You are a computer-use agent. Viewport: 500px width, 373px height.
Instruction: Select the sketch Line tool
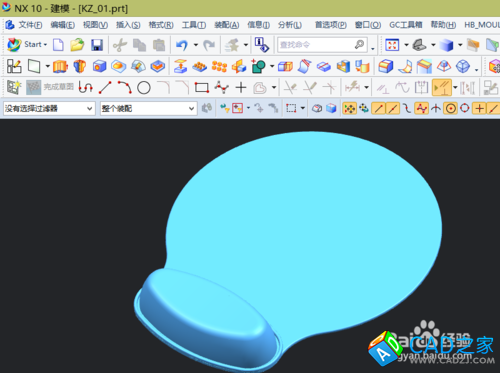click(105, 88)
